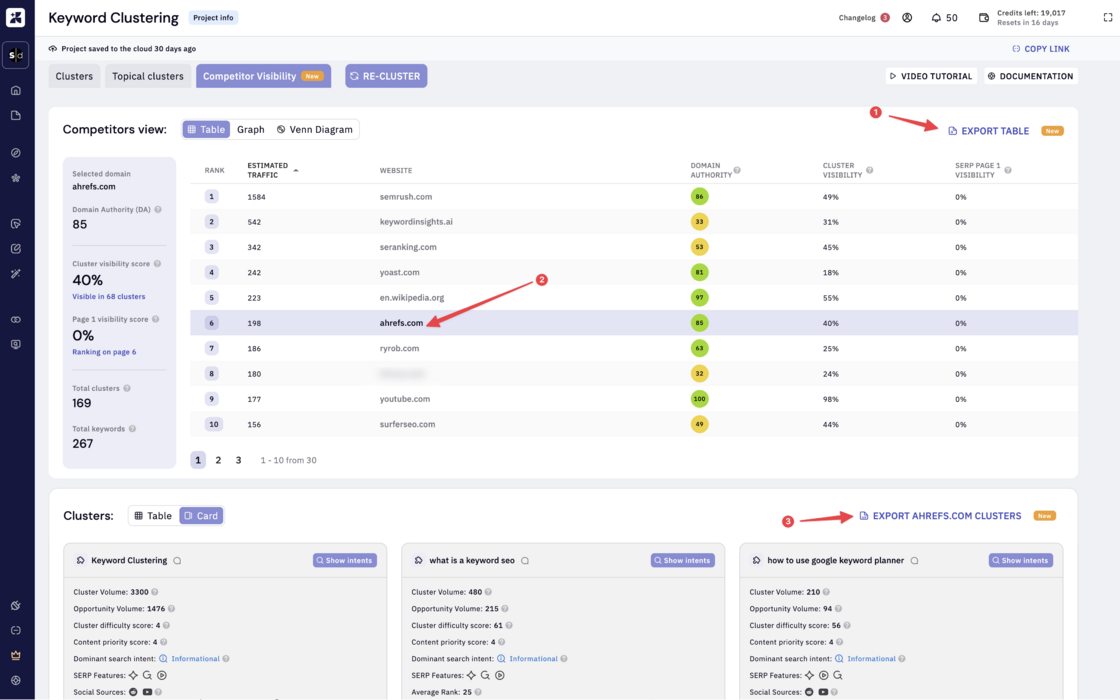Open VIDEO TUTORIAL

point(931,76)
